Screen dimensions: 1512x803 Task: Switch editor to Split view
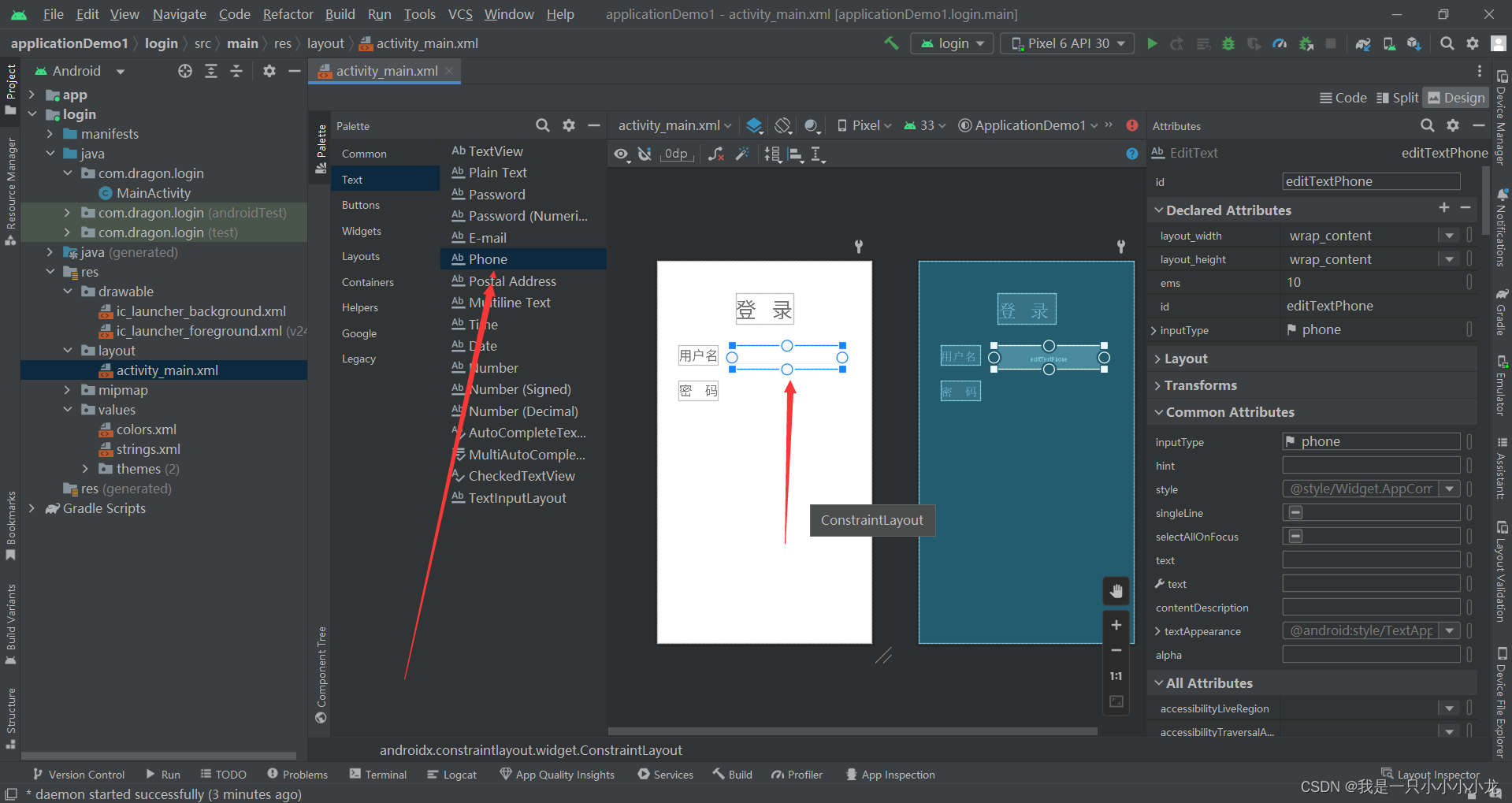pyautogui.click(x=1397, y=98)
